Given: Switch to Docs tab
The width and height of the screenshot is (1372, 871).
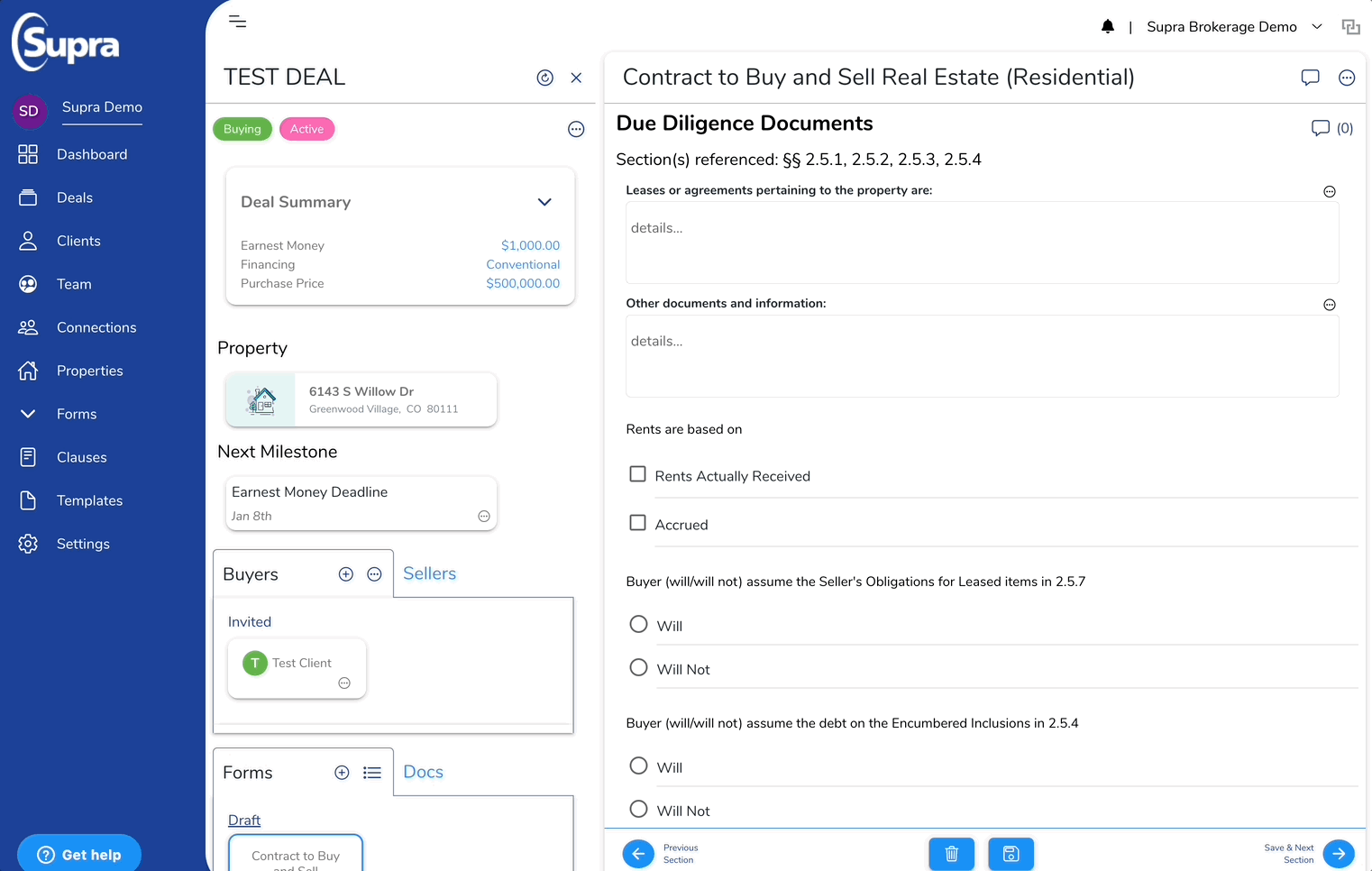Looking at the screenshot, I should [x=423, y=772].
